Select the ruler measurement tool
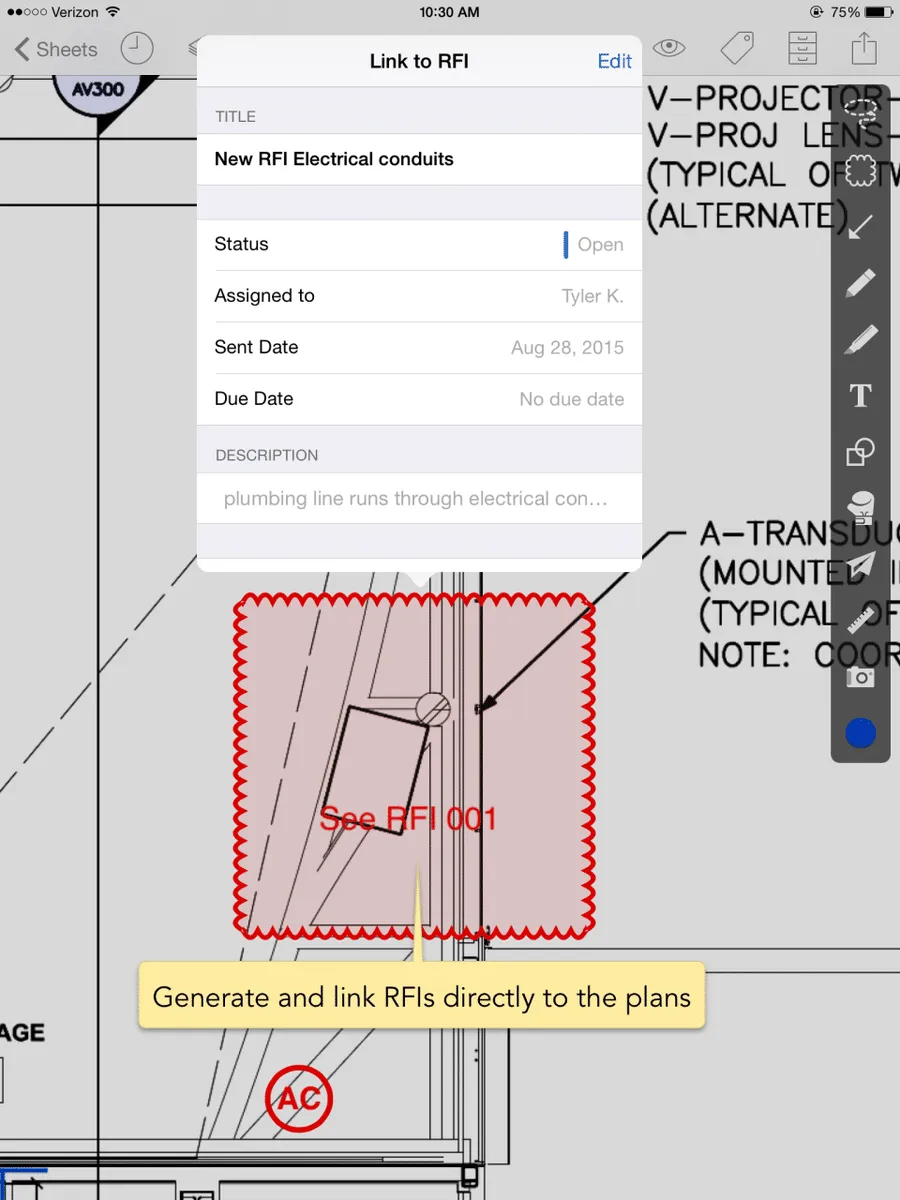Viewport: 900px width, 1200px height. 861,621
